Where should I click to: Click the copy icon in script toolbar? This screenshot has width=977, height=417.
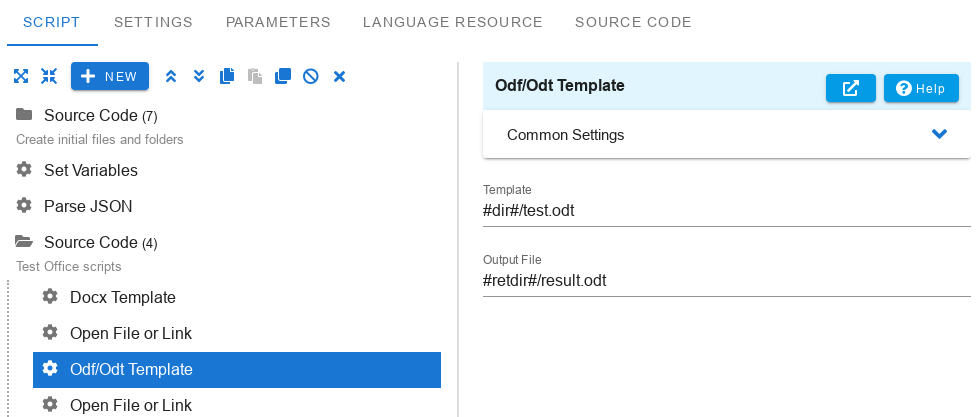pyautogui.click(x=227, y=76)
